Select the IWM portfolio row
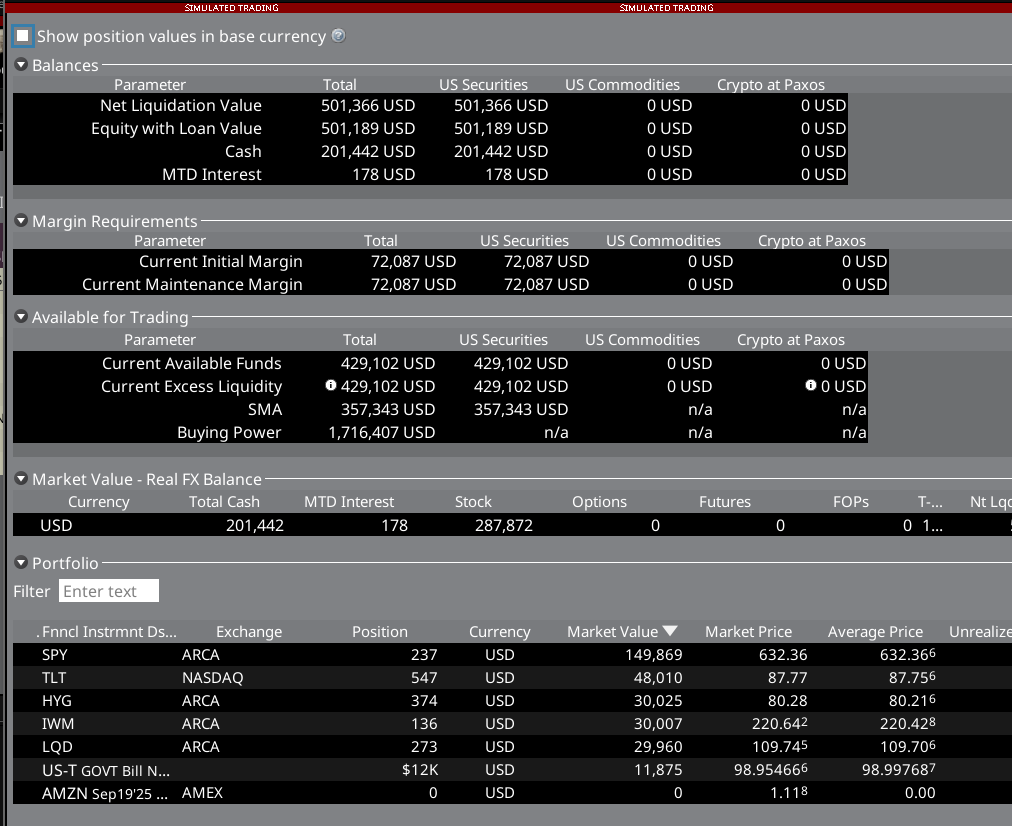1012x826 pixels. coord(512,723)
